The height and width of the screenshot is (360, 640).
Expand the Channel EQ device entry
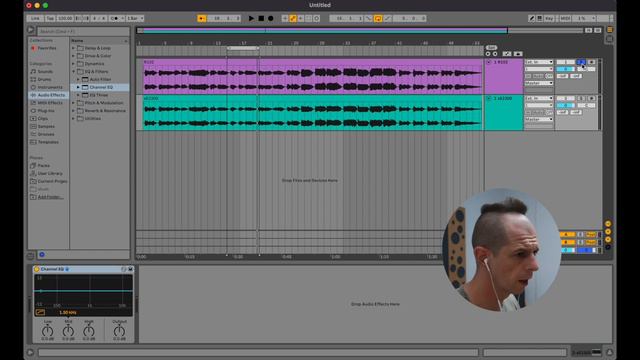[x=78, y=87]
